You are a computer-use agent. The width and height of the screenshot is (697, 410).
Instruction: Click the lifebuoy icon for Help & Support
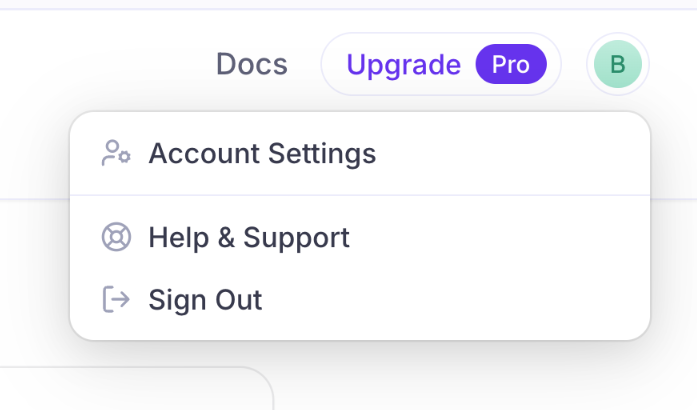116,237
